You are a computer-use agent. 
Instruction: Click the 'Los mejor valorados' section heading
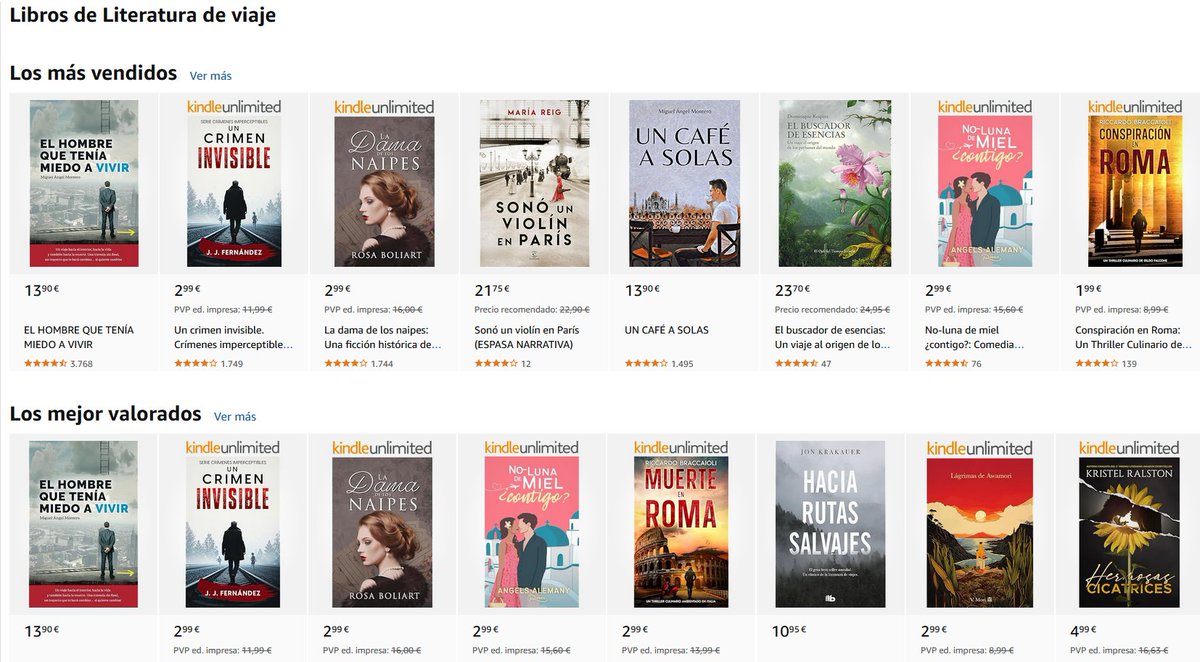pyautogui.click(x=105, y=414)
